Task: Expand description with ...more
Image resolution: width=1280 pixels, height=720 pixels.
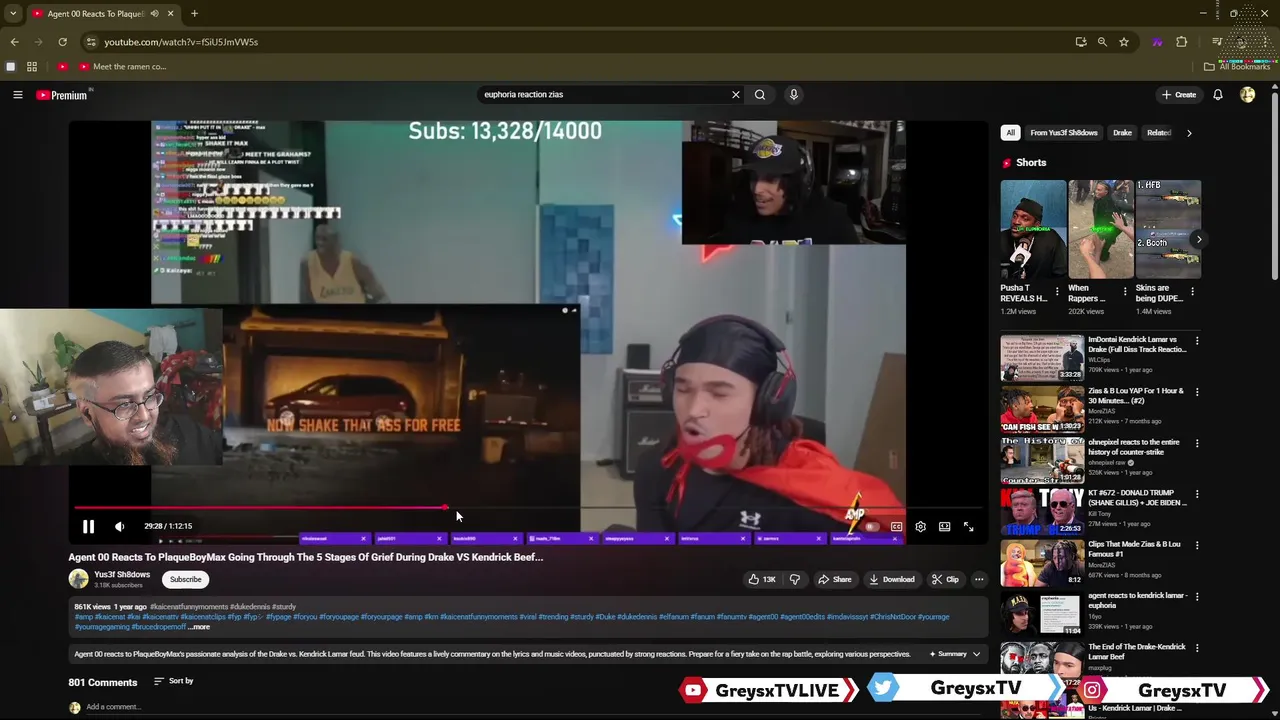Action: click(200, 627)
